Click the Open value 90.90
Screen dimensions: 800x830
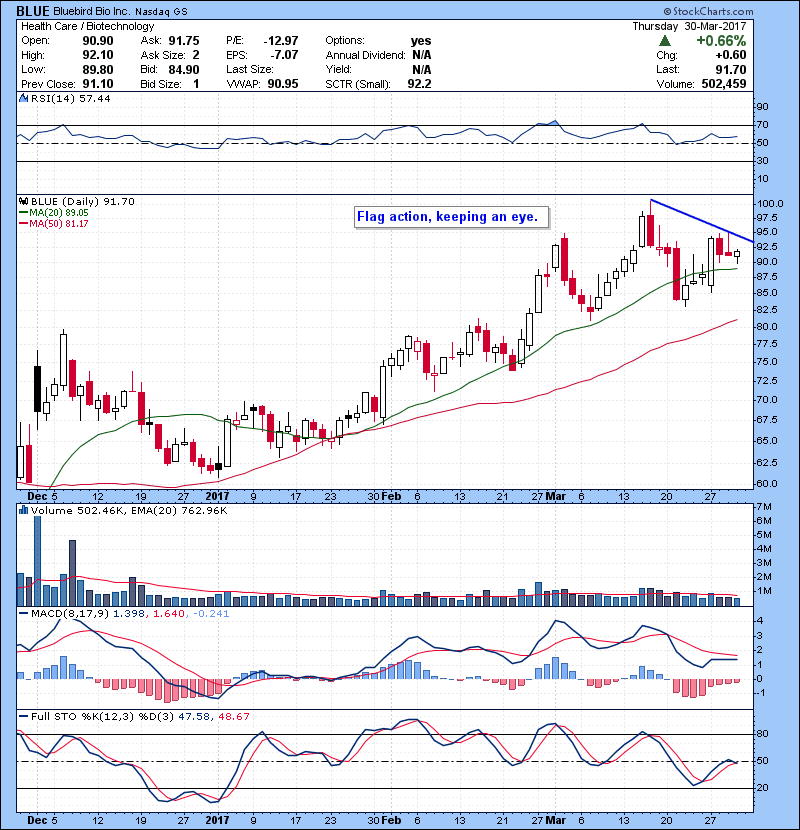click(98, 41)
